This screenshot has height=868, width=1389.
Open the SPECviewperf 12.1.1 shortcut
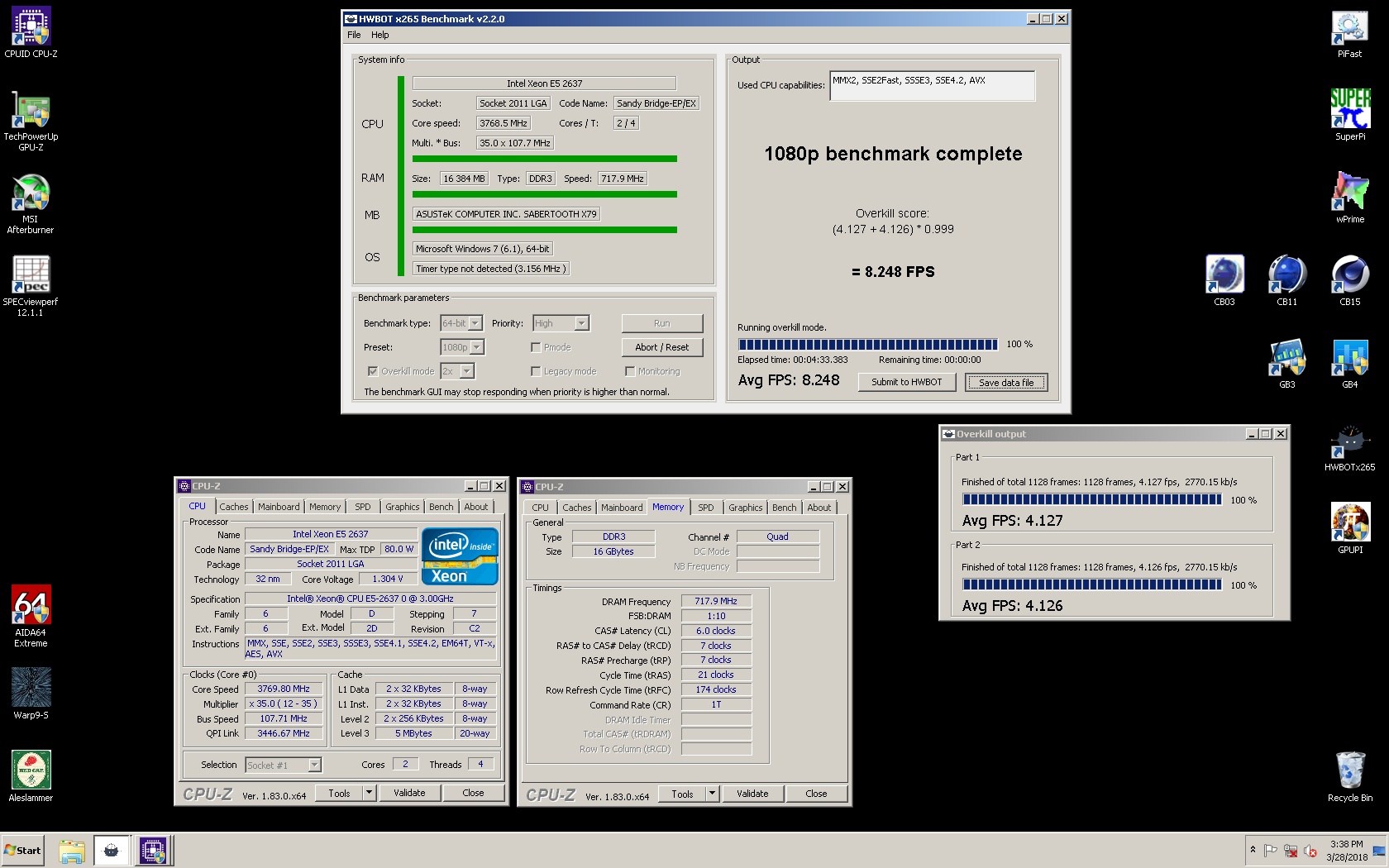point(31,286)
